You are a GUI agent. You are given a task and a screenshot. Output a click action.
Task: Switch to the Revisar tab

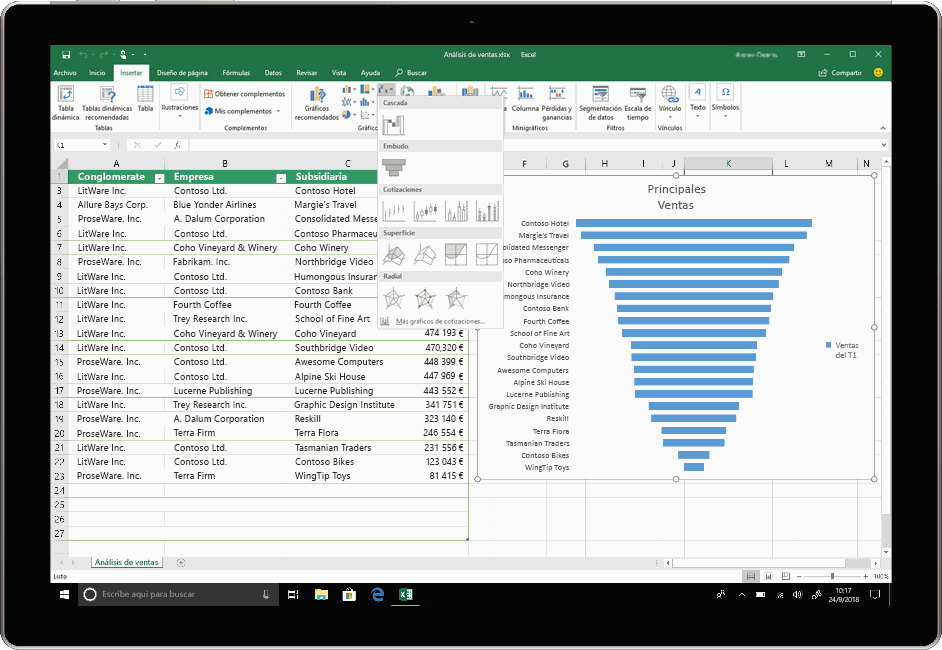point(306,73)
